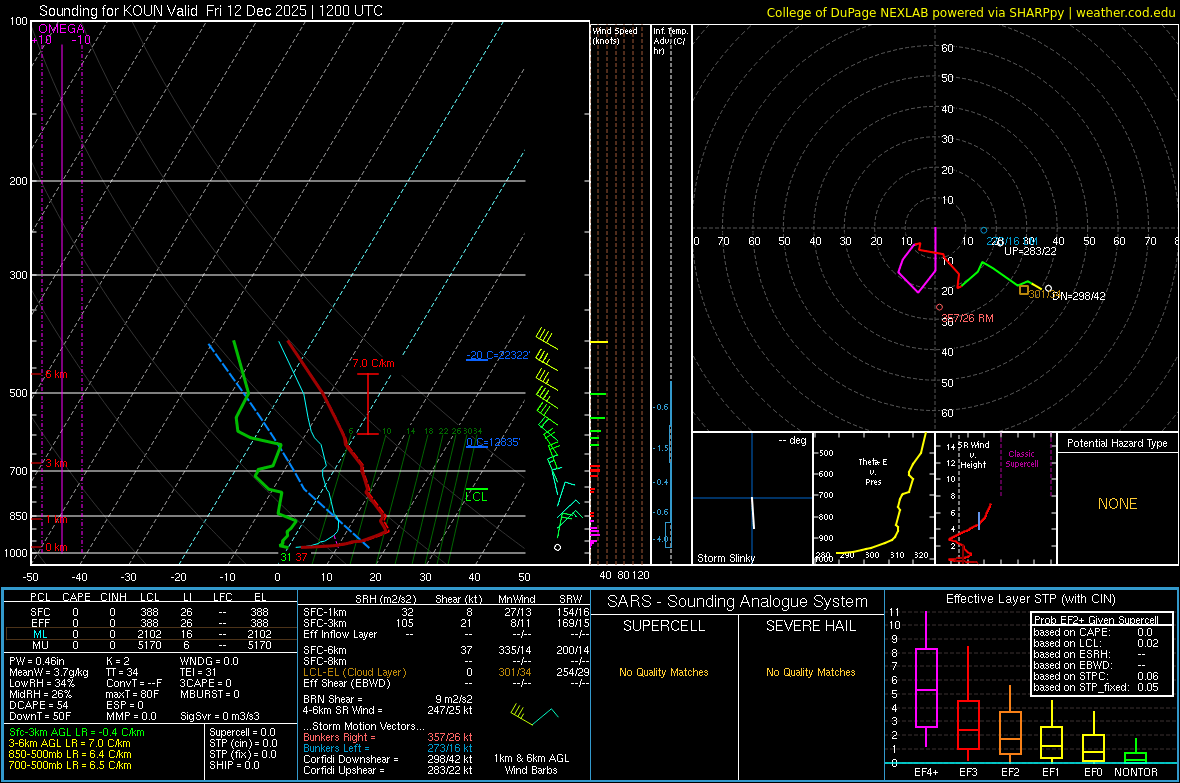Click the Inf. Temp. Adv. panel header

(671, 41)
